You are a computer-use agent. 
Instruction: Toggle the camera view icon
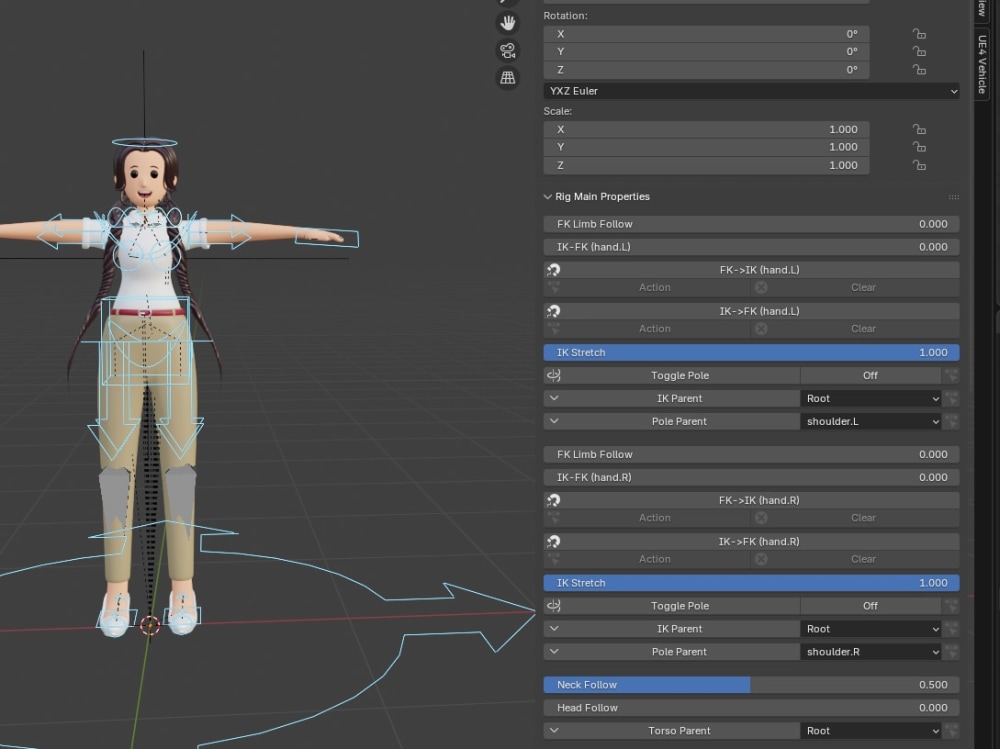point(508,50)
